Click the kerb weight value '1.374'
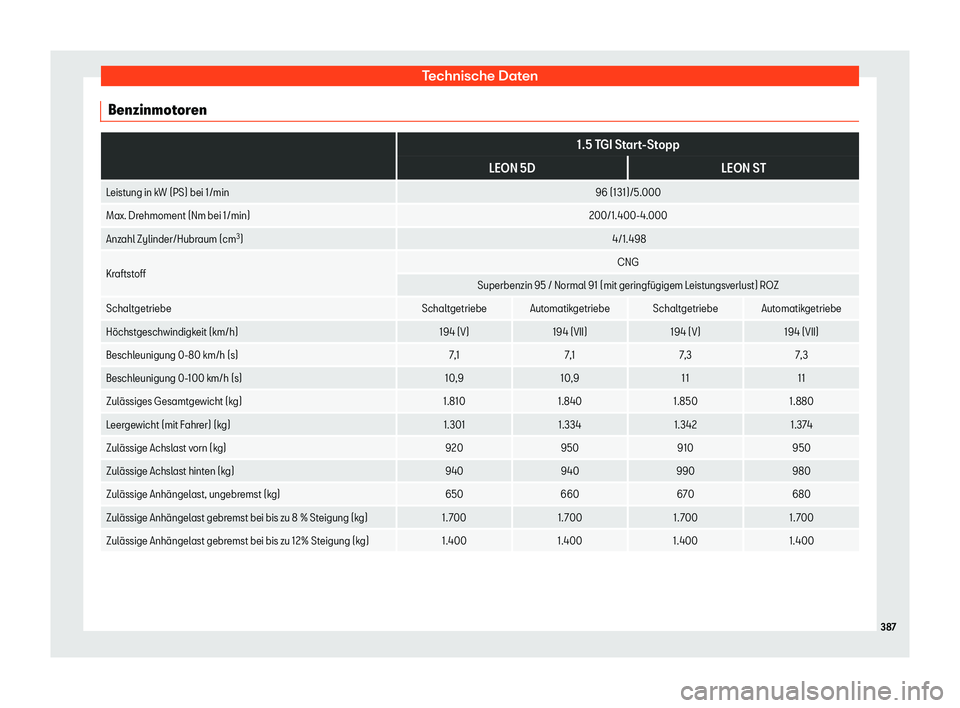Viewport: 960px width, 708px height. 801,425
